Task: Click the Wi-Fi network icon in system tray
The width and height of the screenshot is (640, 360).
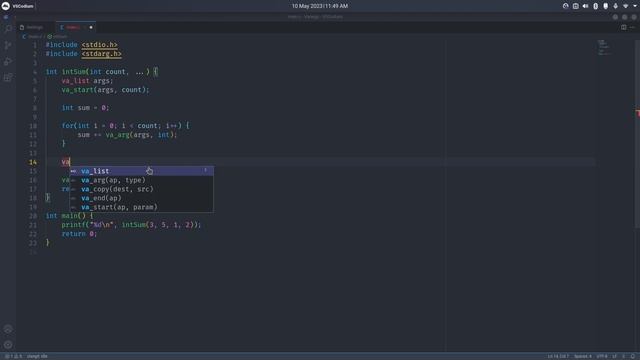Action: (x=625, y=6)
